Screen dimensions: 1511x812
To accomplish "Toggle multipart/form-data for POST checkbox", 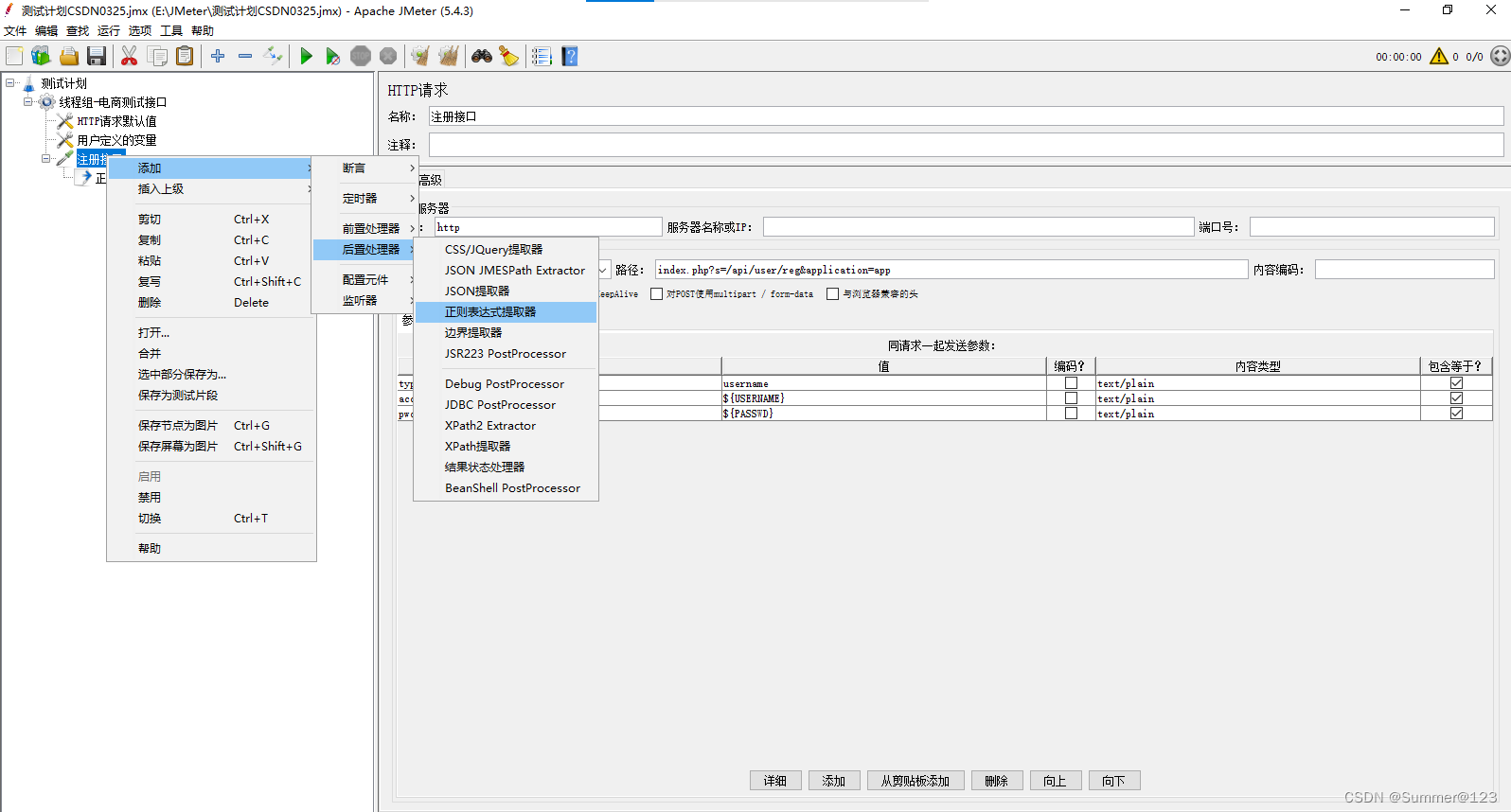I will click(x=656, y=294).
